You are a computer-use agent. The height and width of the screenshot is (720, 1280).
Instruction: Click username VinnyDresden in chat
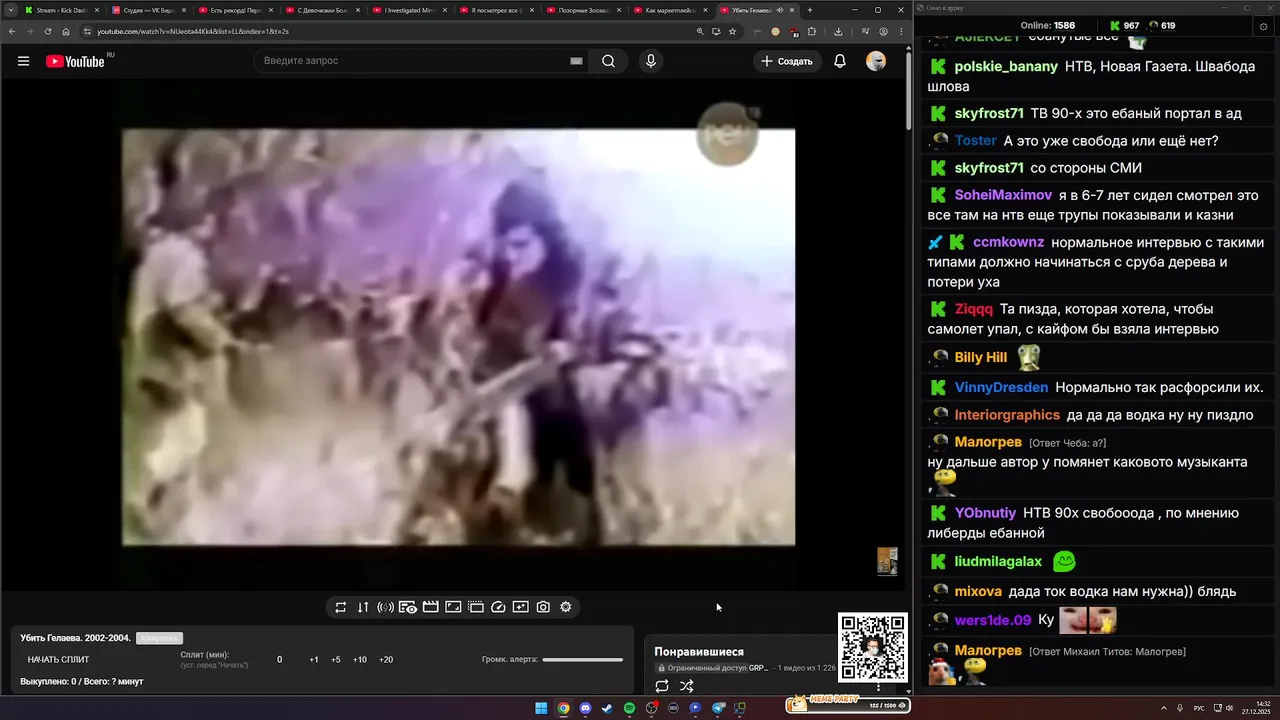(1001, 388)
